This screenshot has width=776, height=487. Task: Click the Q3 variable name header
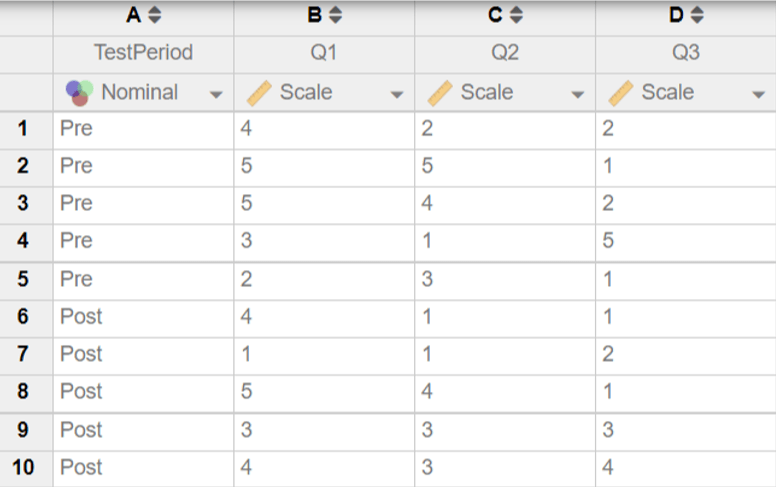(x=685, y=53)
